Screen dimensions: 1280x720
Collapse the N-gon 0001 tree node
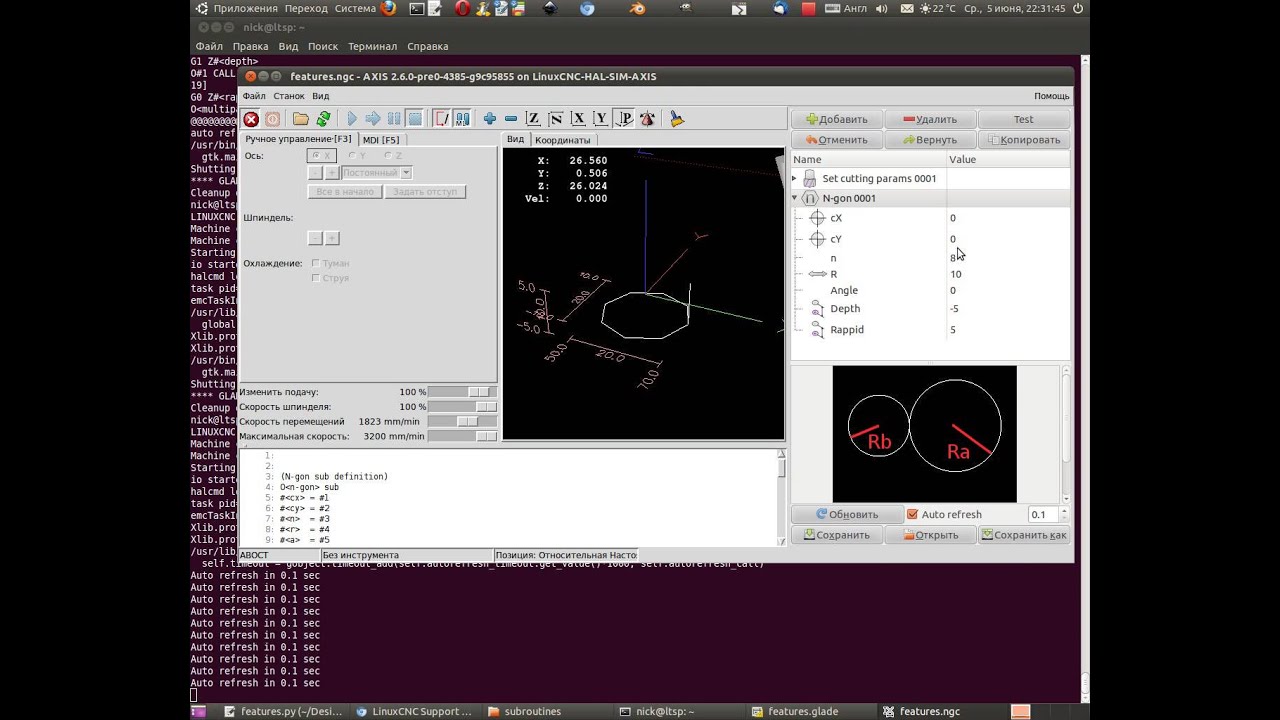coord(795,198)
